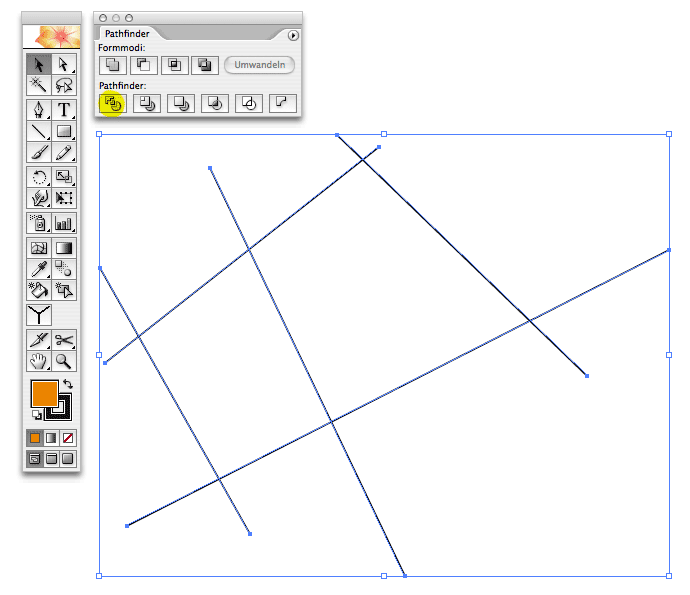
Task: Pick the Paintbrush tool
Action: 39,152
